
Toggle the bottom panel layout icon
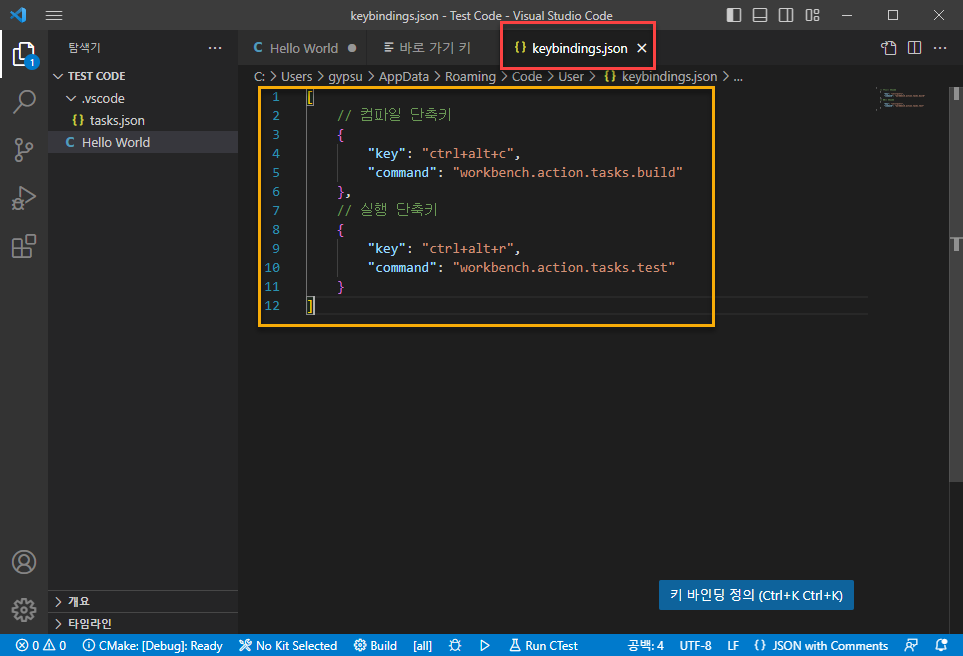(x=760, y=15)
